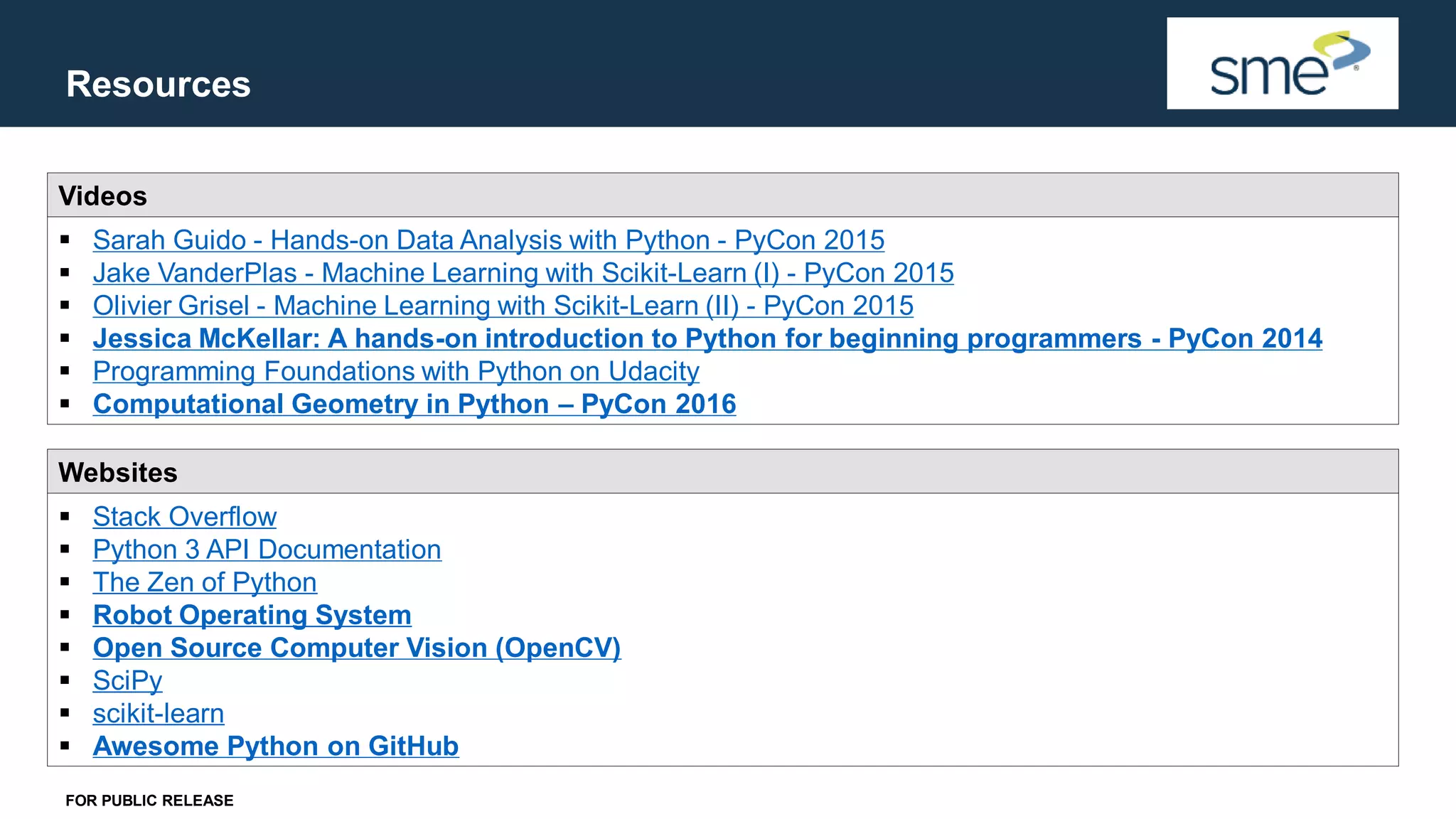1456x819 pixels.
Task: Open Olivier Grisel Scikit-Learn (II) link
Action: point(503,306)
